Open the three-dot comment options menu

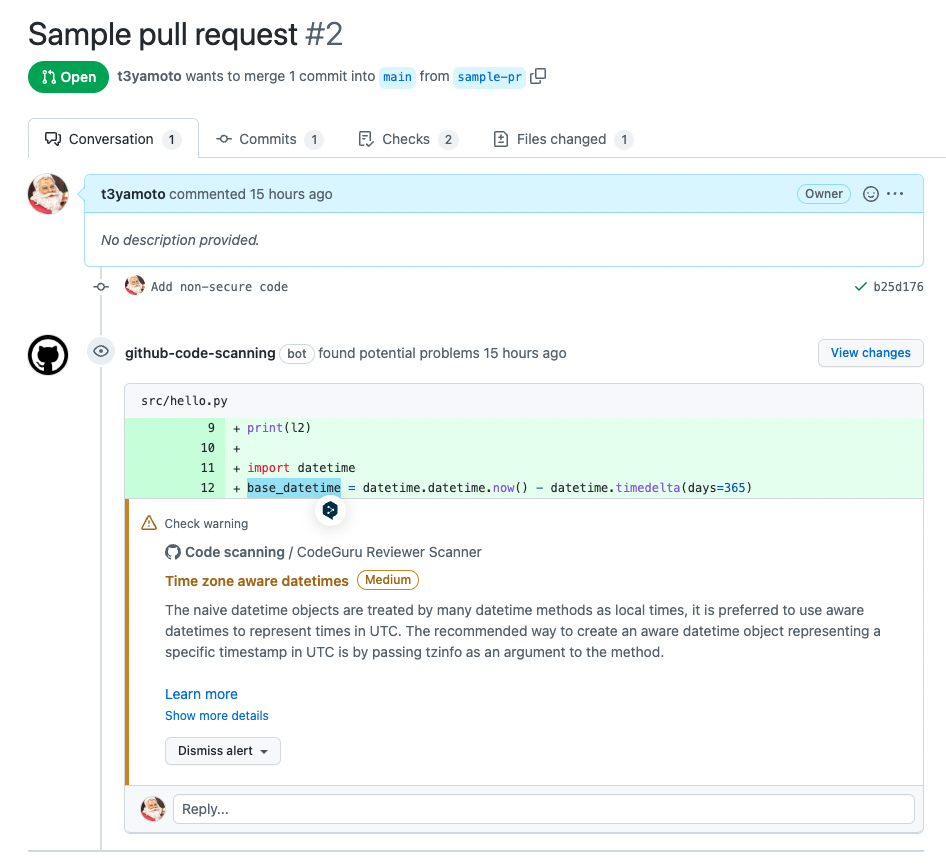tap(895, 194)
